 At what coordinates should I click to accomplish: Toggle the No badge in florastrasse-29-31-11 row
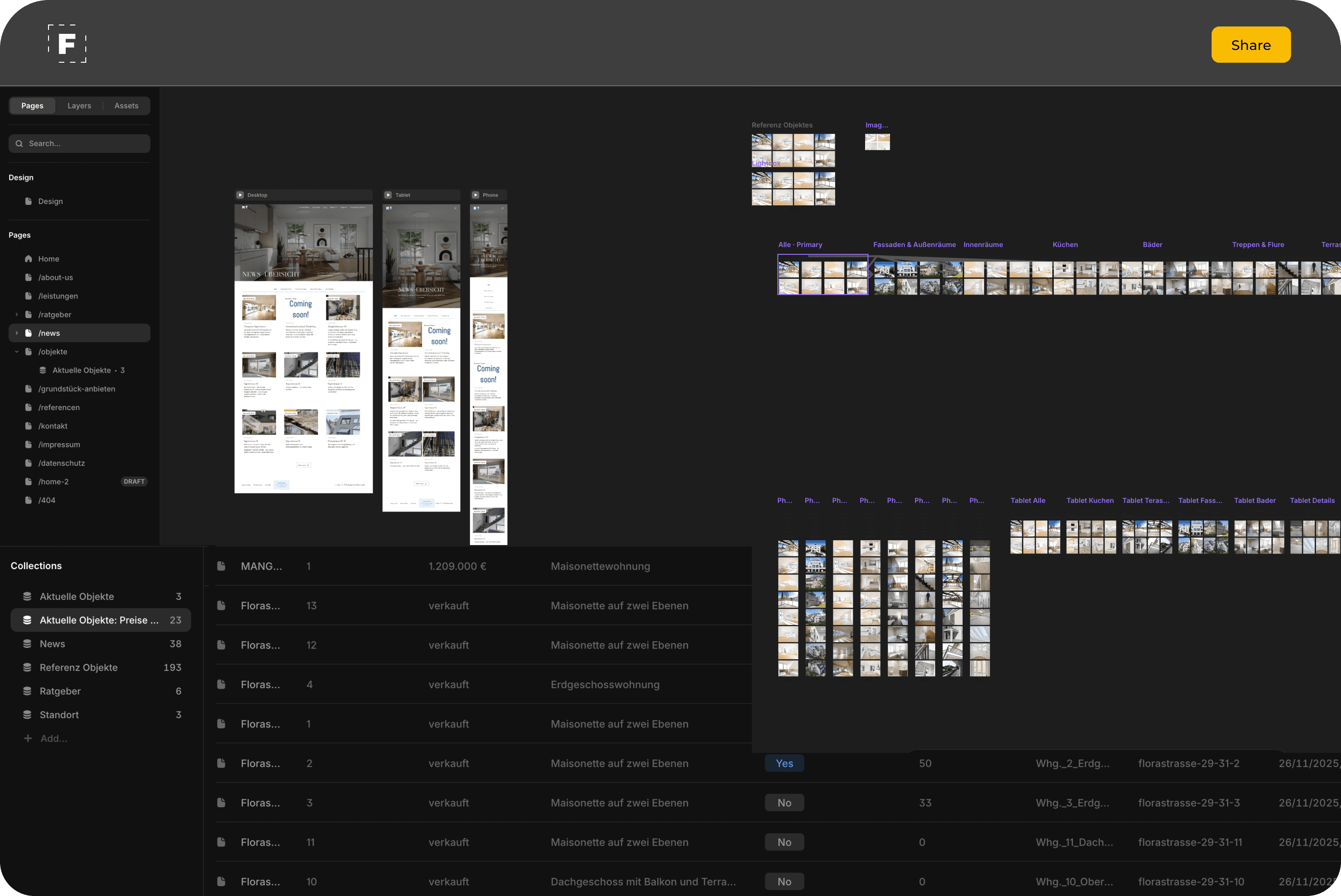(x=784, y=842)
